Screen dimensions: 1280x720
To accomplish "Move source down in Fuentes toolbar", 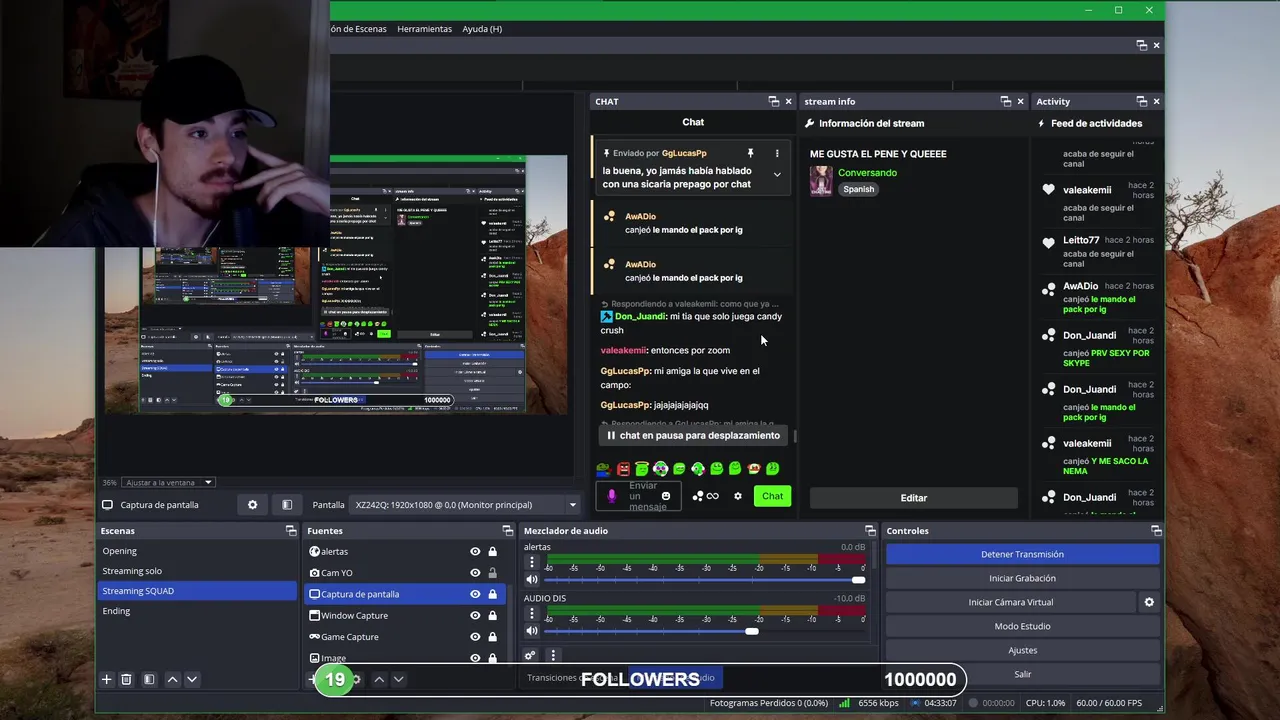I will click(398, 679).
